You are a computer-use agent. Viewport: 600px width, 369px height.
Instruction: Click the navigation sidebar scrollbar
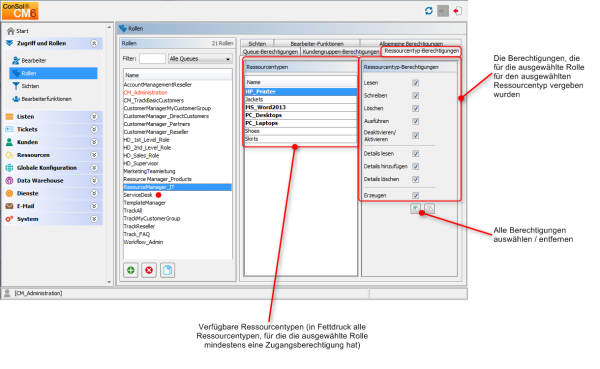[x=109, y=153]
